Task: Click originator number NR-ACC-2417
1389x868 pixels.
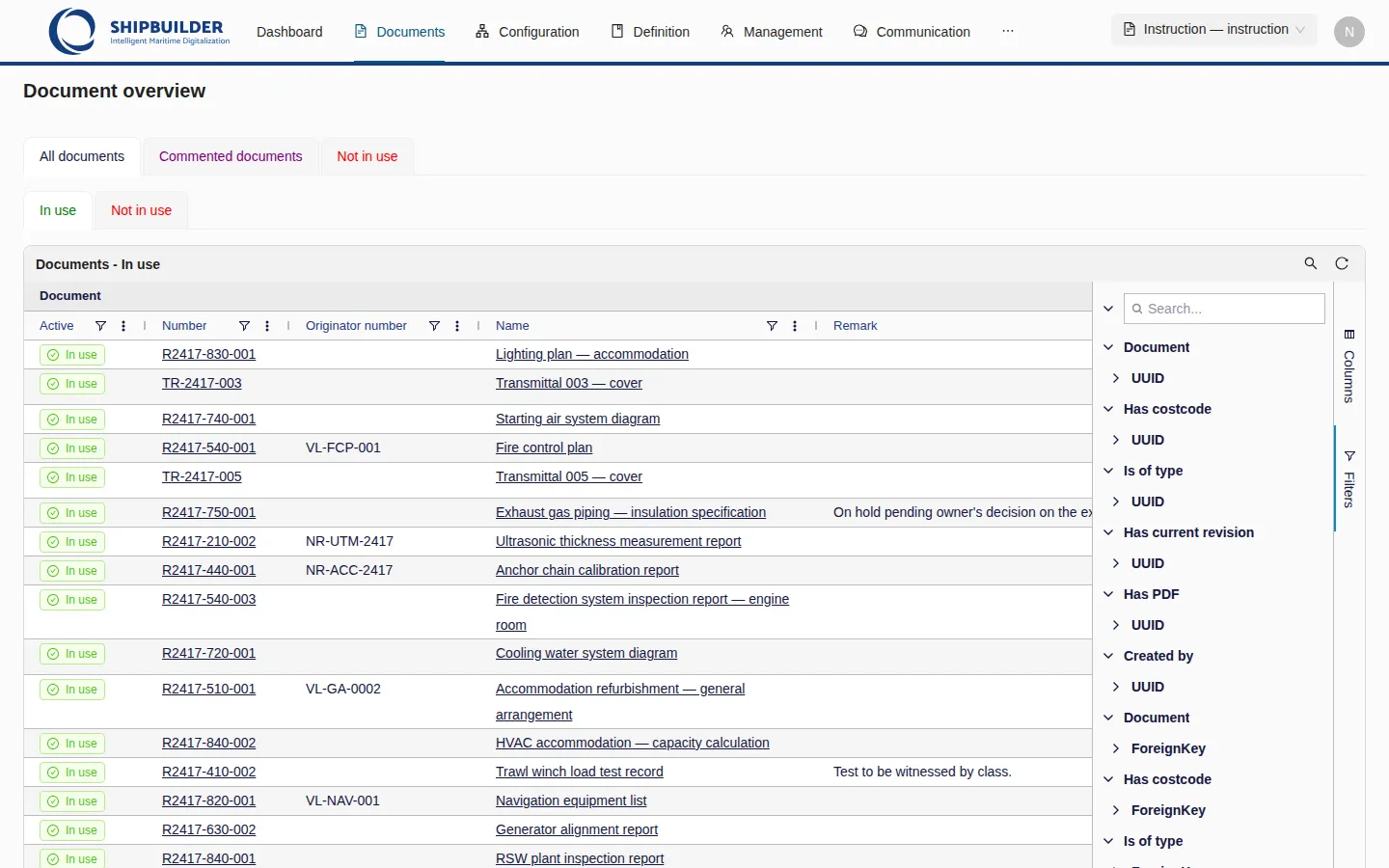Action: click(x=349, y=570)
